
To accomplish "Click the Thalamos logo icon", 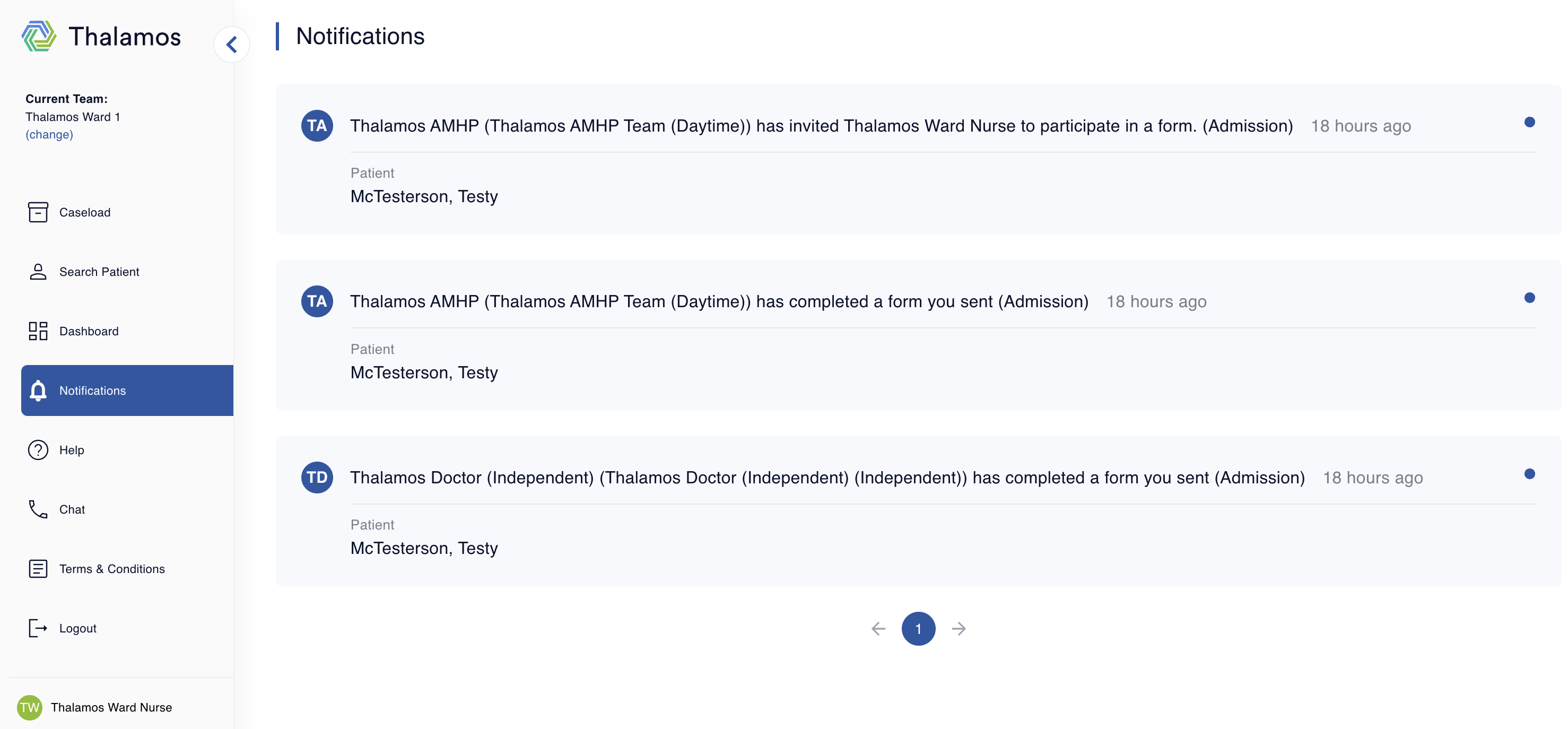I will (39, 37).
